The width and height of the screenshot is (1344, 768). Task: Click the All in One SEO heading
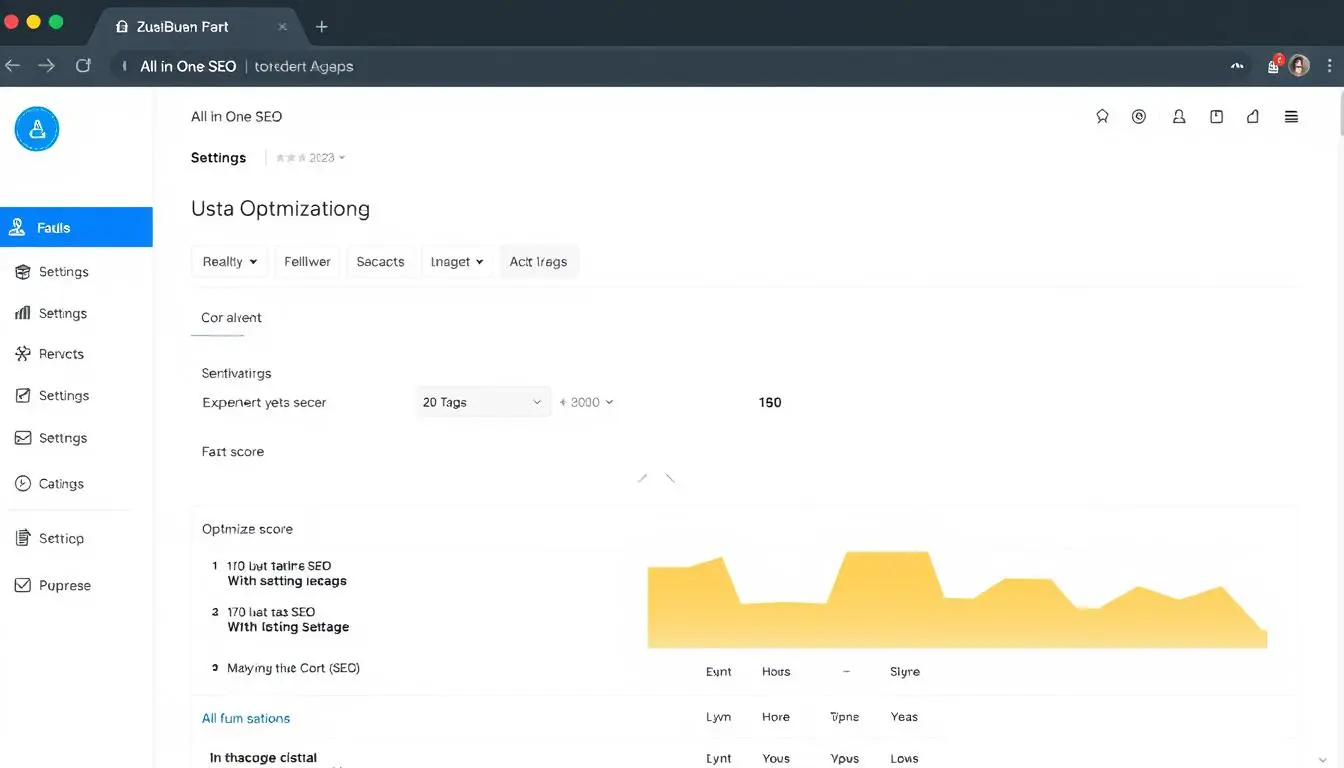point(237,117)
